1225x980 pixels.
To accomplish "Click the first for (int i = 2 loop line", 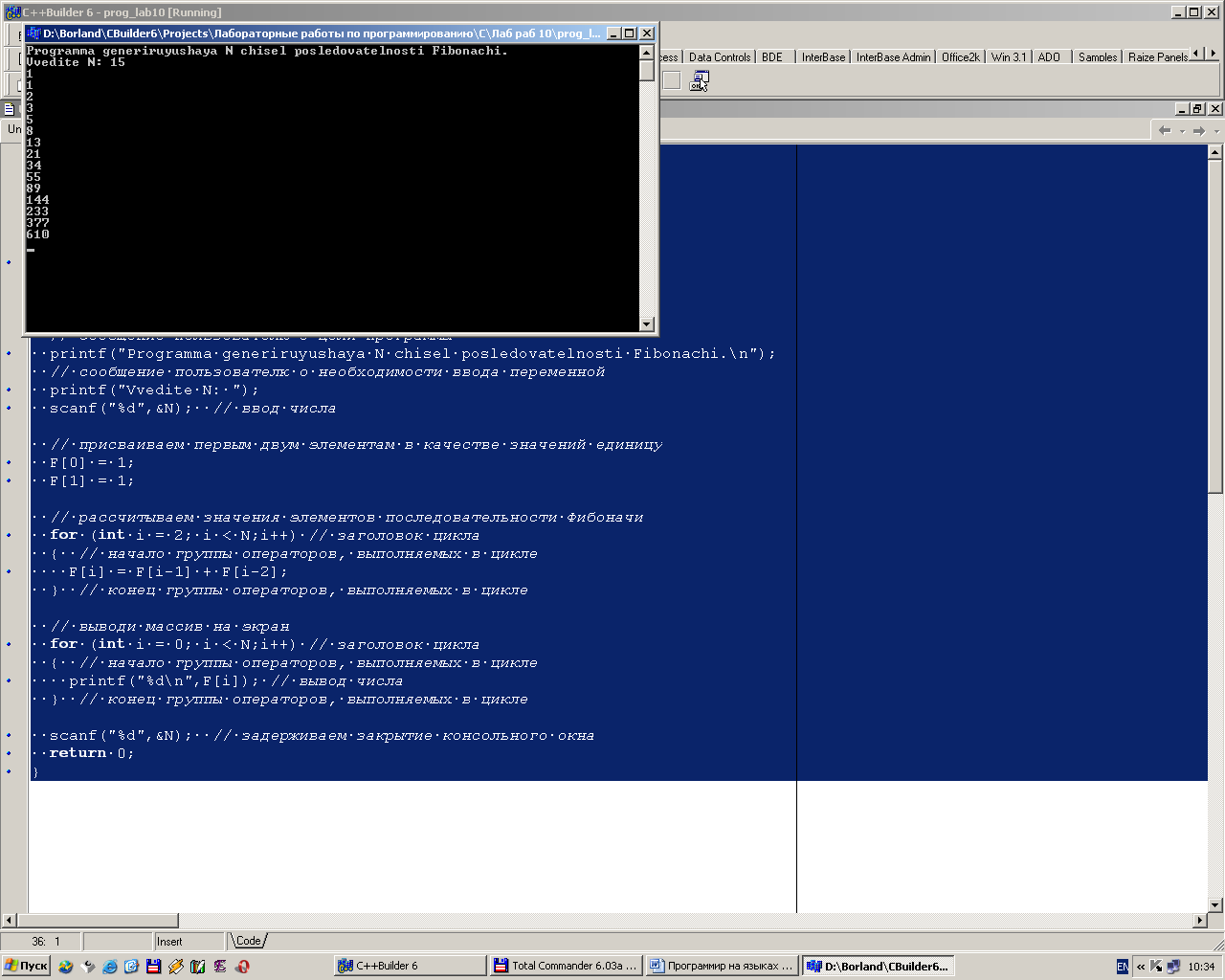I will [264, 535].
